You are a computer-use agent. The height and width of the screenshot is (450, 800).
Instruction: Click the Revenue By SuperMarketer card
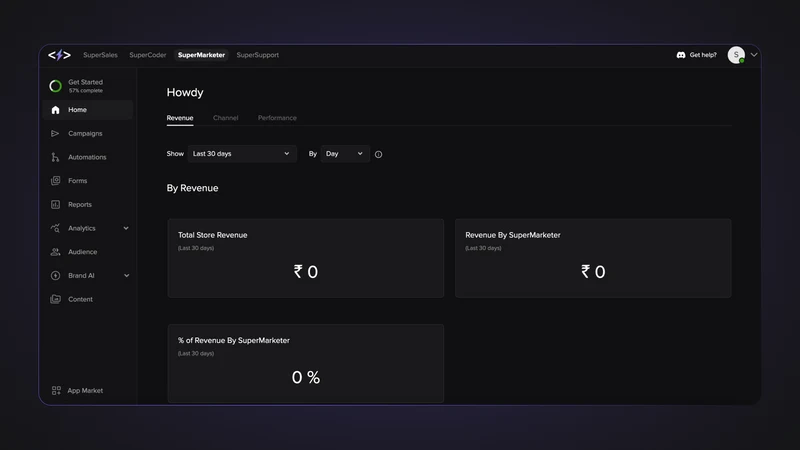(593, 258)
